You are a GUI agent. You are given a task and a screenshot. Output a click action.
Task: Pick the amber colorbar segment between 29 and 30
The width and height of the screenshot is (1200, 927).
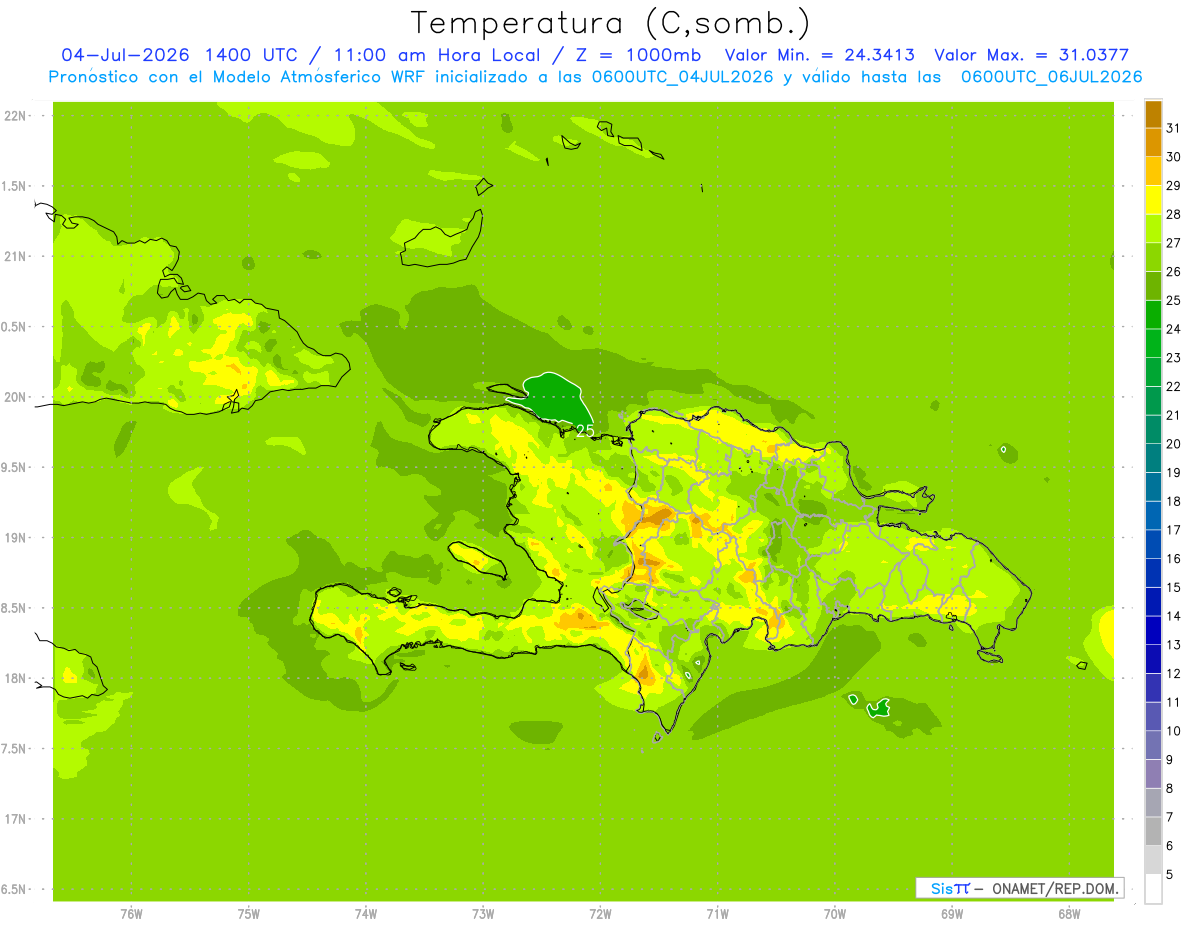[1153, 171]
